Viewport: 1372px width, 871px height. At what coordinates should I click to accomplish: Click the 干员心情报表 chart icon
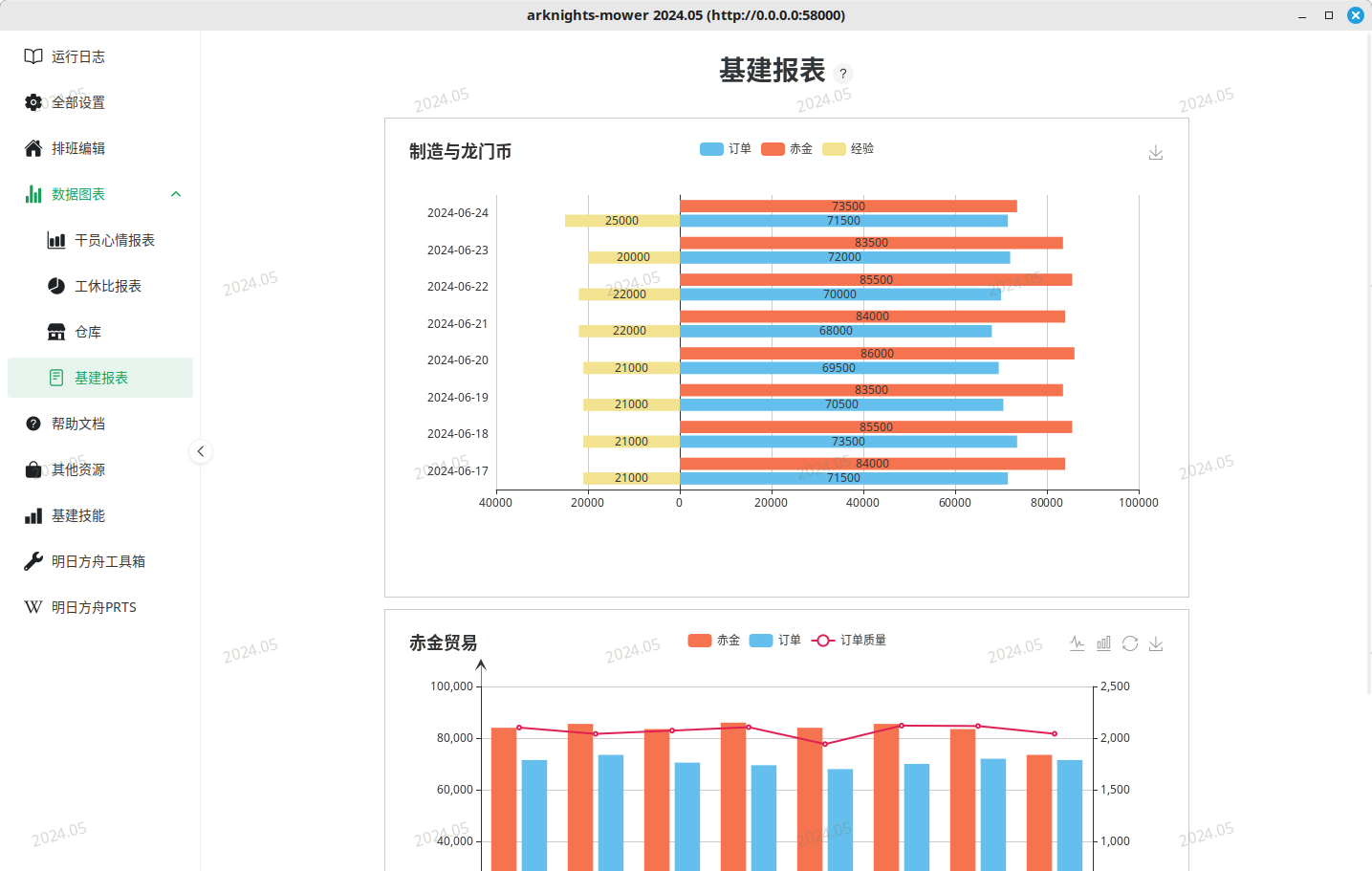(56, 240)
